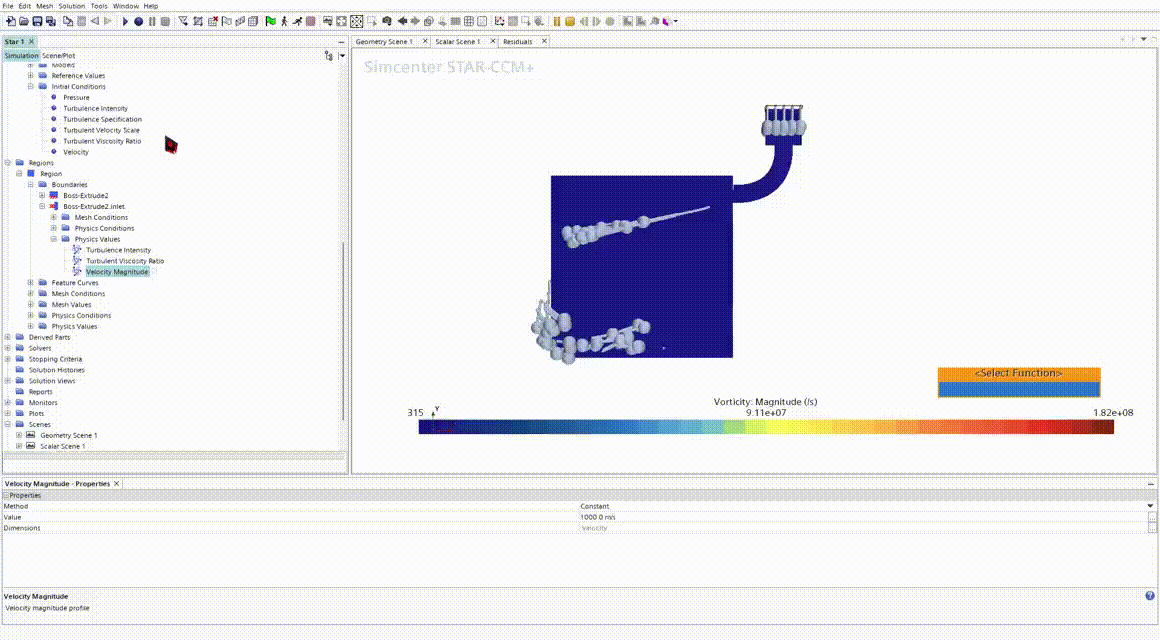The width and height of the screenshot is (1160, 640).
Task: Click the Clear Solution red X icon
Action: coord(213,21)
